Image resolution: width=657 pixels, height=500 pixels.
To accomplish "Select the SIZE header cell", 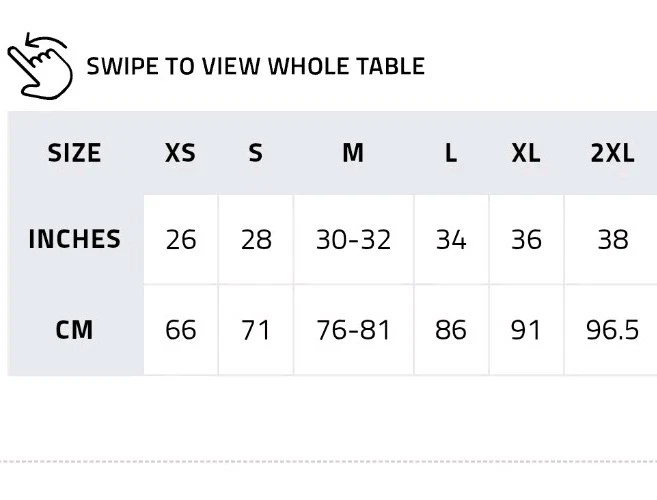I will pyautogui.click(x=74, y=153).
